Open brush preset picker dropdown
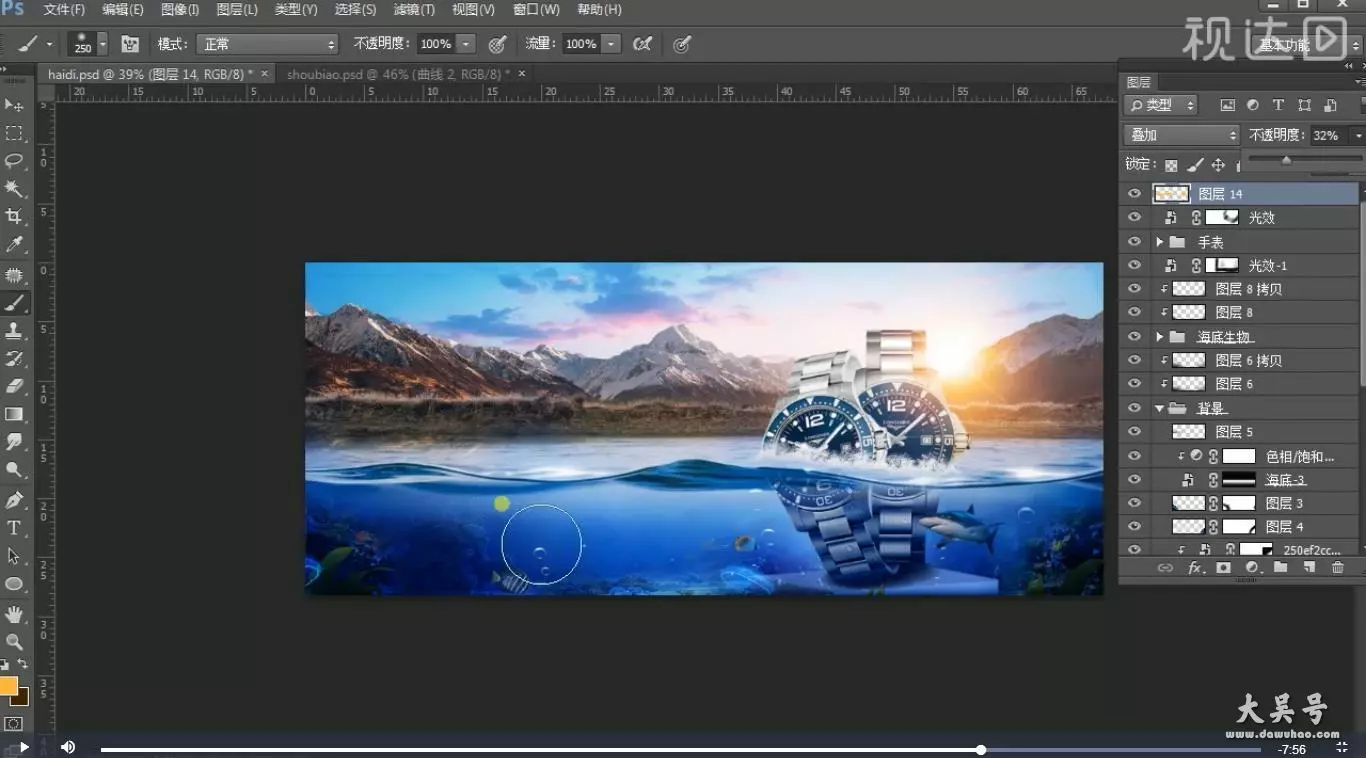This screenshot has height=758, width=1366. 102,44
